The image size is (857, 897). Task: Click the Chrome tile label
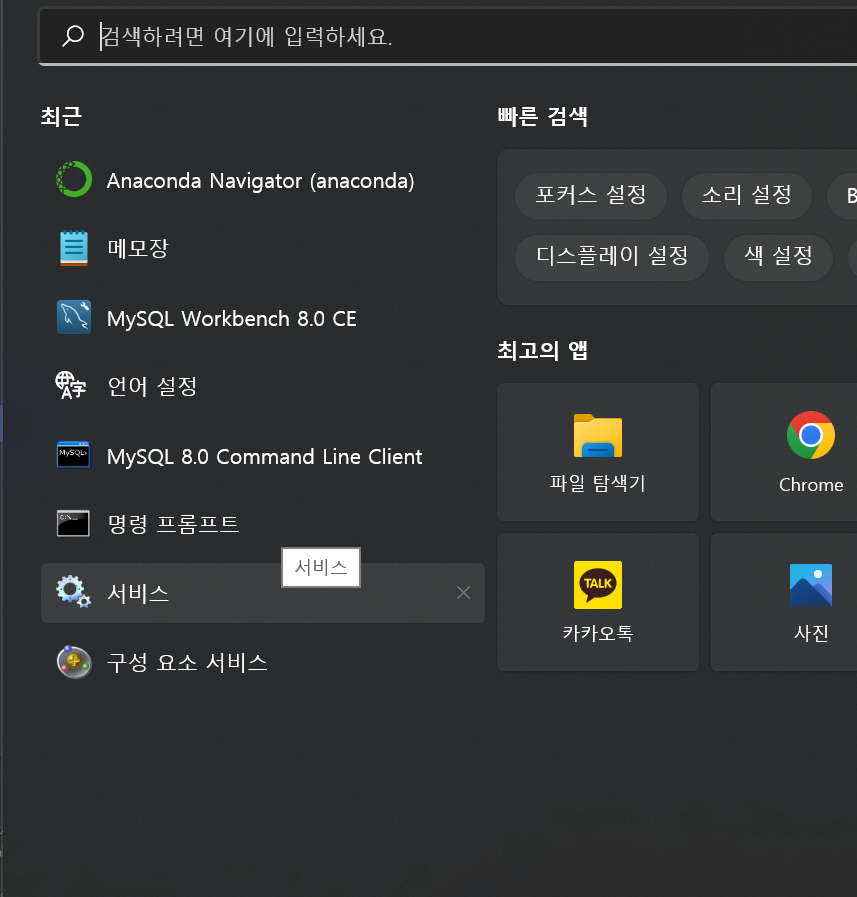[811, 485]
